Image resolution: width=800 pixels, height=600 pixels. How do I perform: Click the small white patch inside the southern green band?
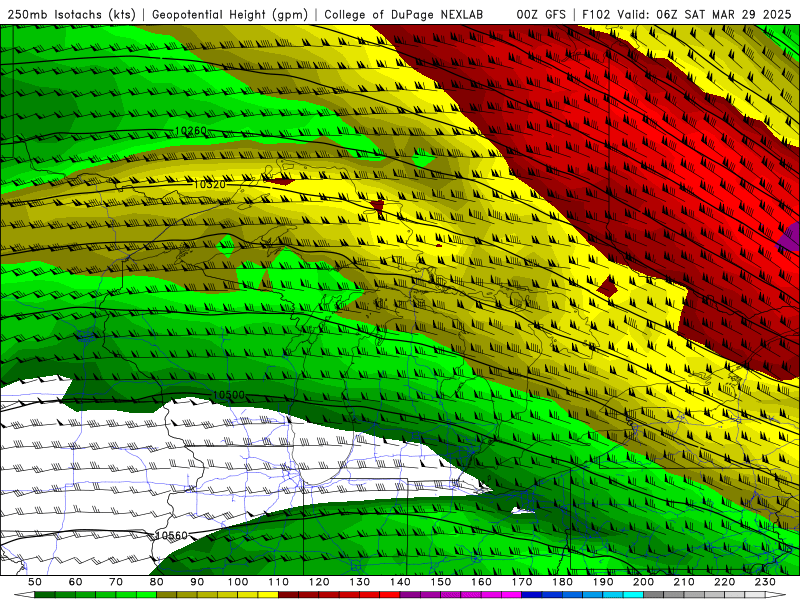523,511
